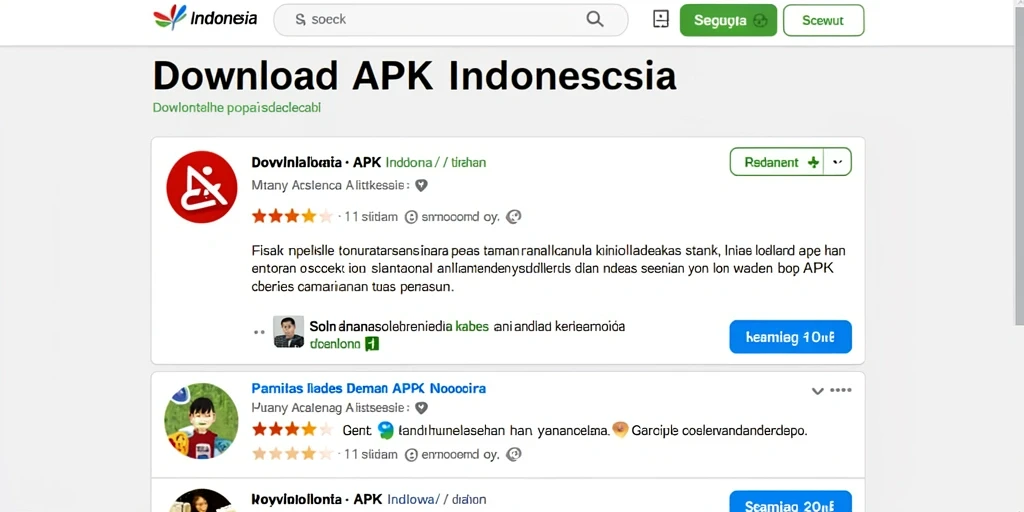Screen dimensions: 1024x512
Task: Open the cartoon avatar of the second listing
Action: (201, 421)
